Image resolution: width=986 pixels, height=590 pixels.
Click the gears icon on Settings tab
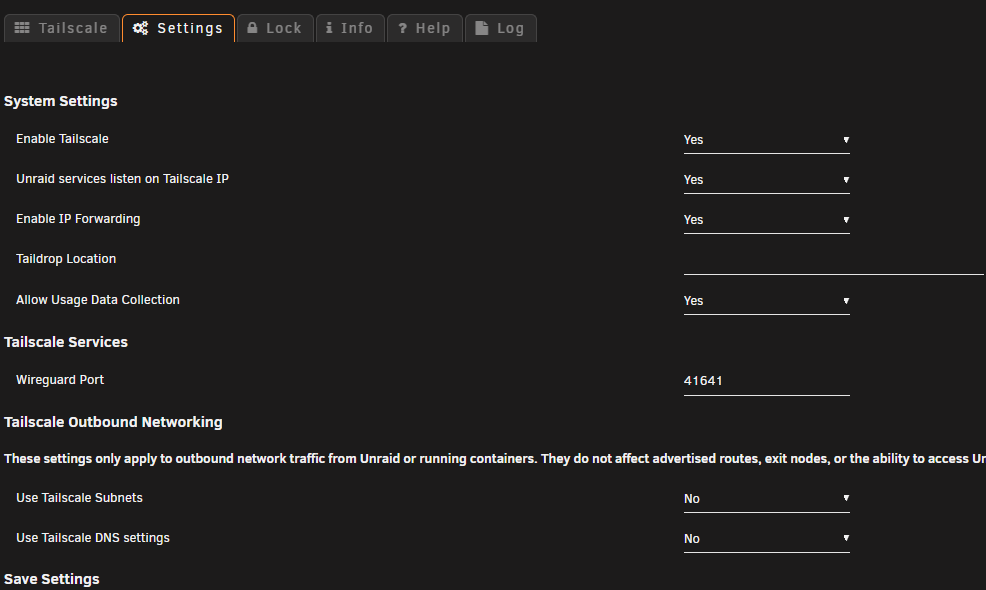click(140, 28)
